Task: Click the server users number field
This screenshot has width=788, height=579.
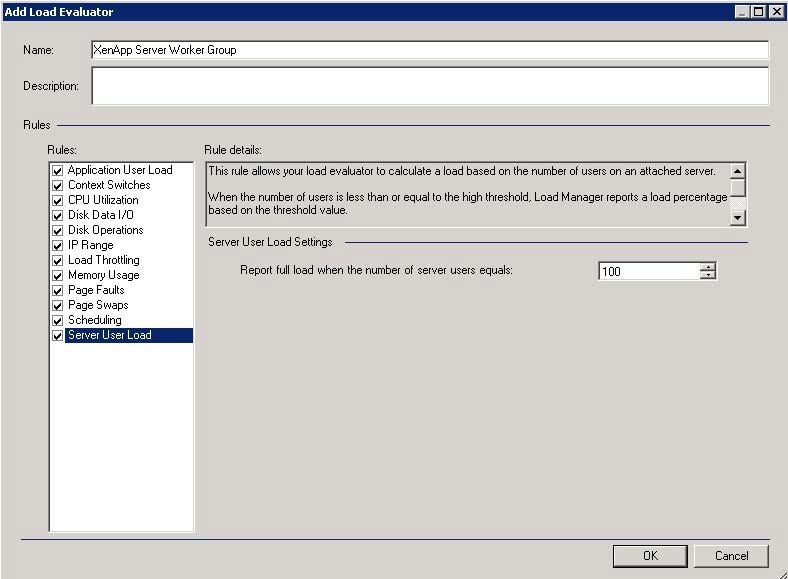Action: (x=649, y=271)
